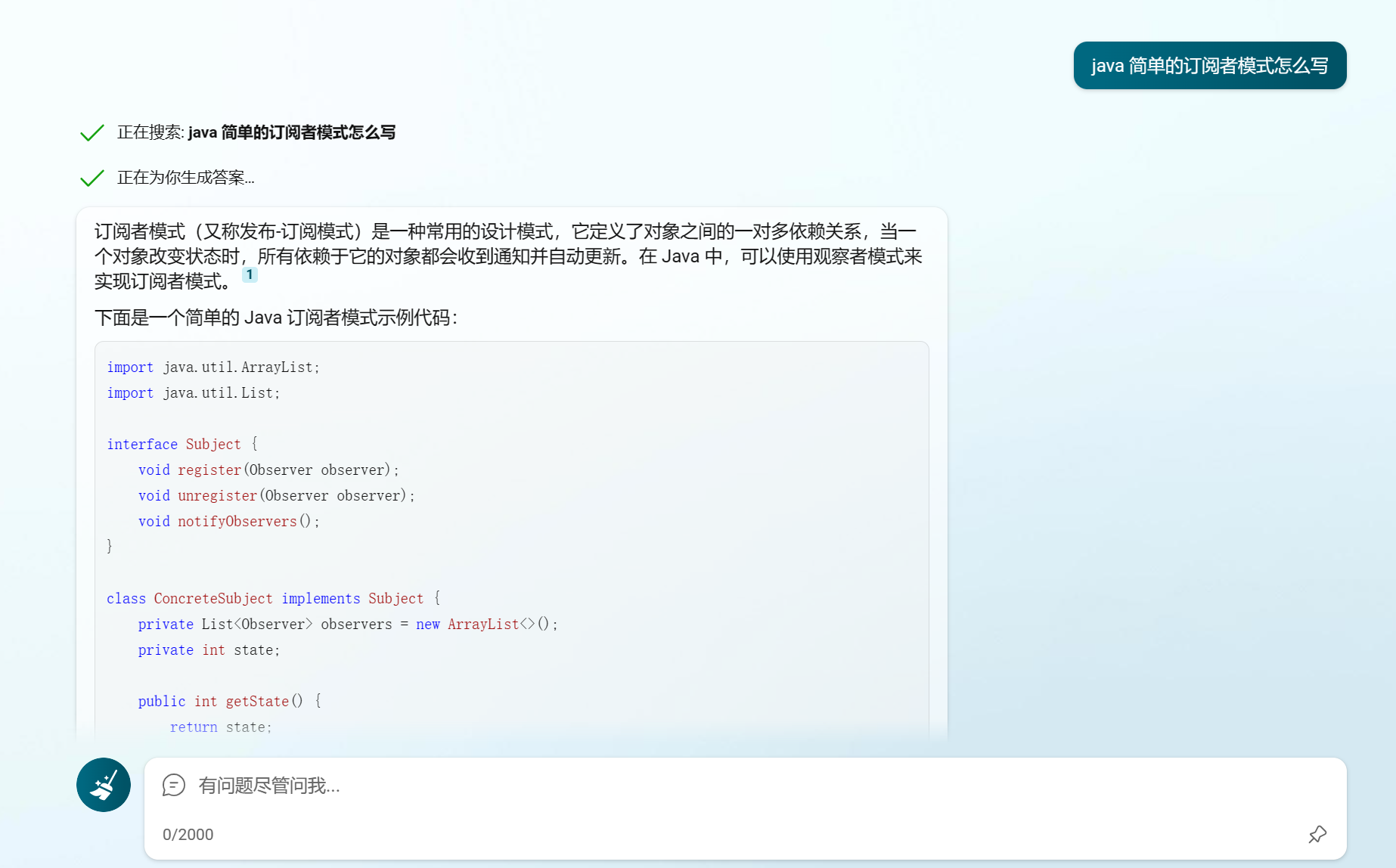Click the class ConcreteSubject implements Subject line
Image resolution: width=1396 pixels, height=868 pixels.
pyautogui.click(x=274, y=599)
